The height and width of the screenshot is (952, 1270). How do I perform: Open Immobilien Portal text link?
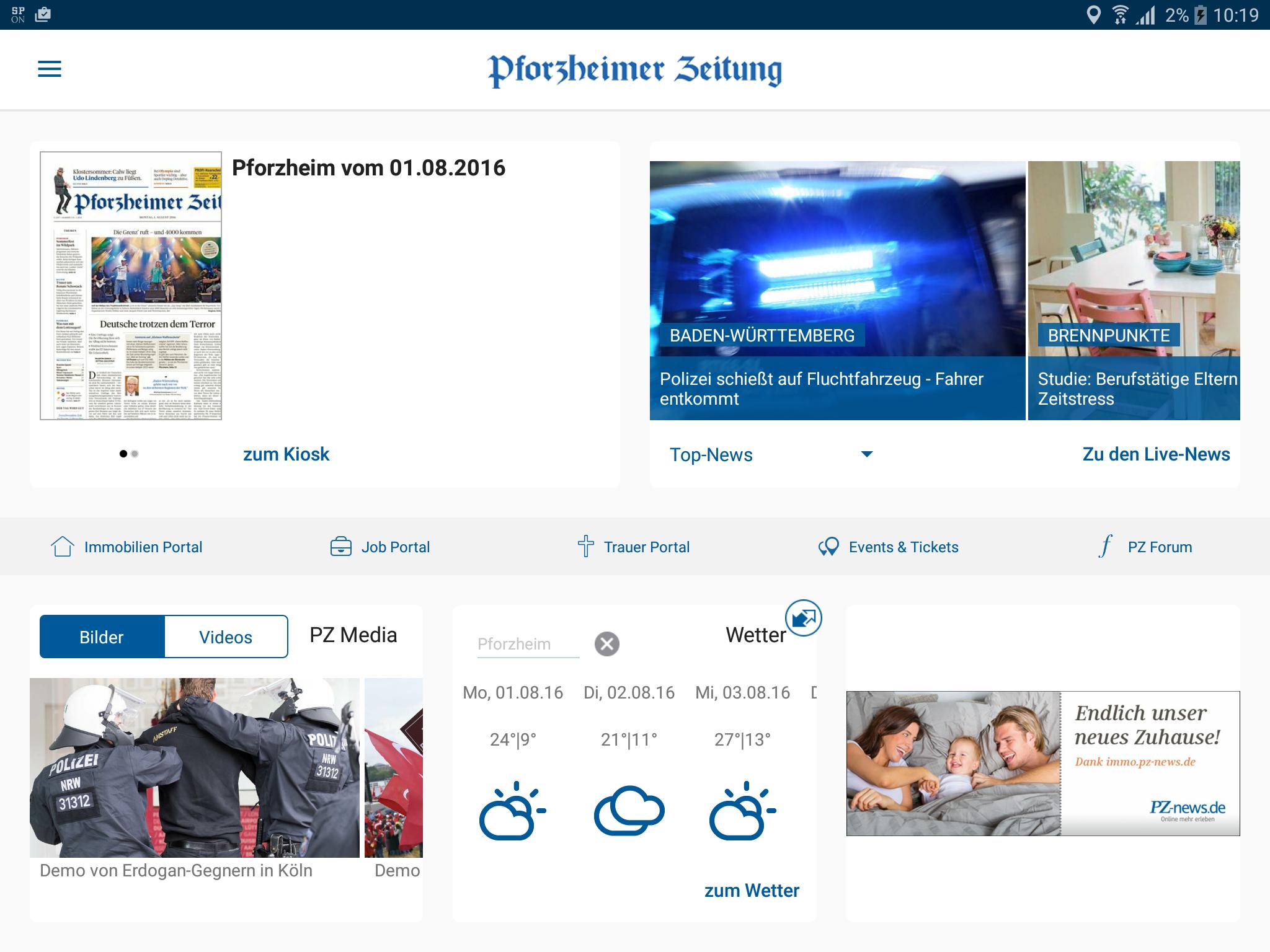143,547
